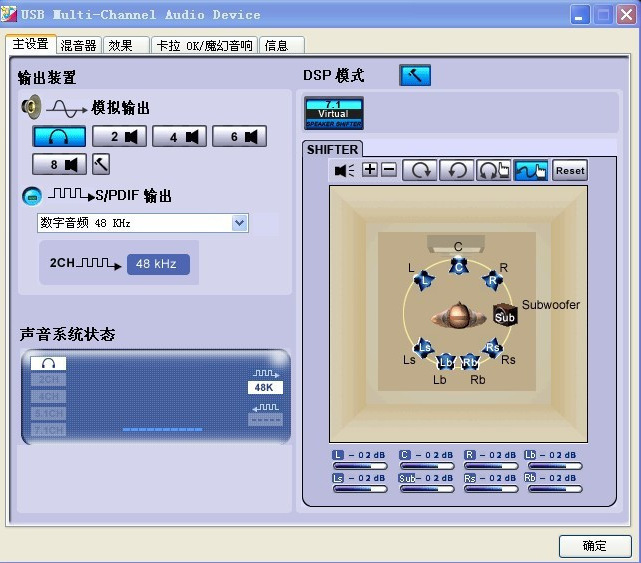Adjust the L channel dB slider
The width and height of the screenshot is (641, 563).
point(360,466)
